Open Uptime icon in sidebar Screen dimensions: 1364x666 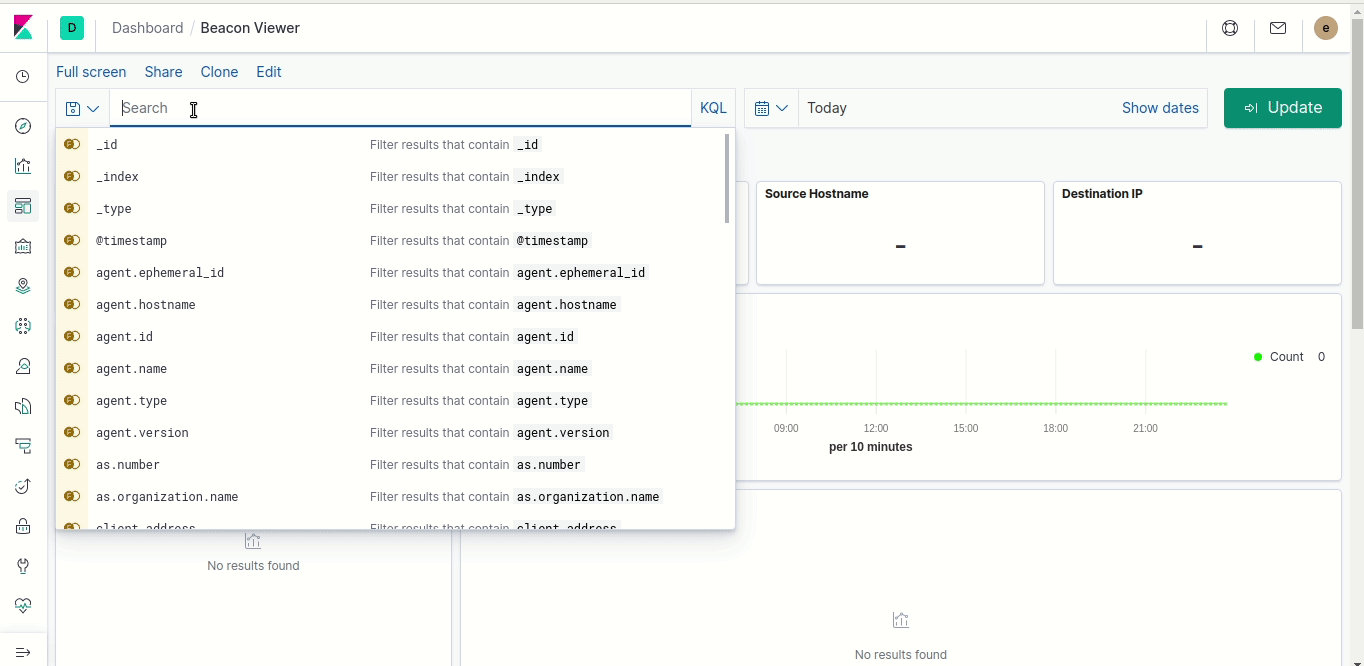(23, 486)
